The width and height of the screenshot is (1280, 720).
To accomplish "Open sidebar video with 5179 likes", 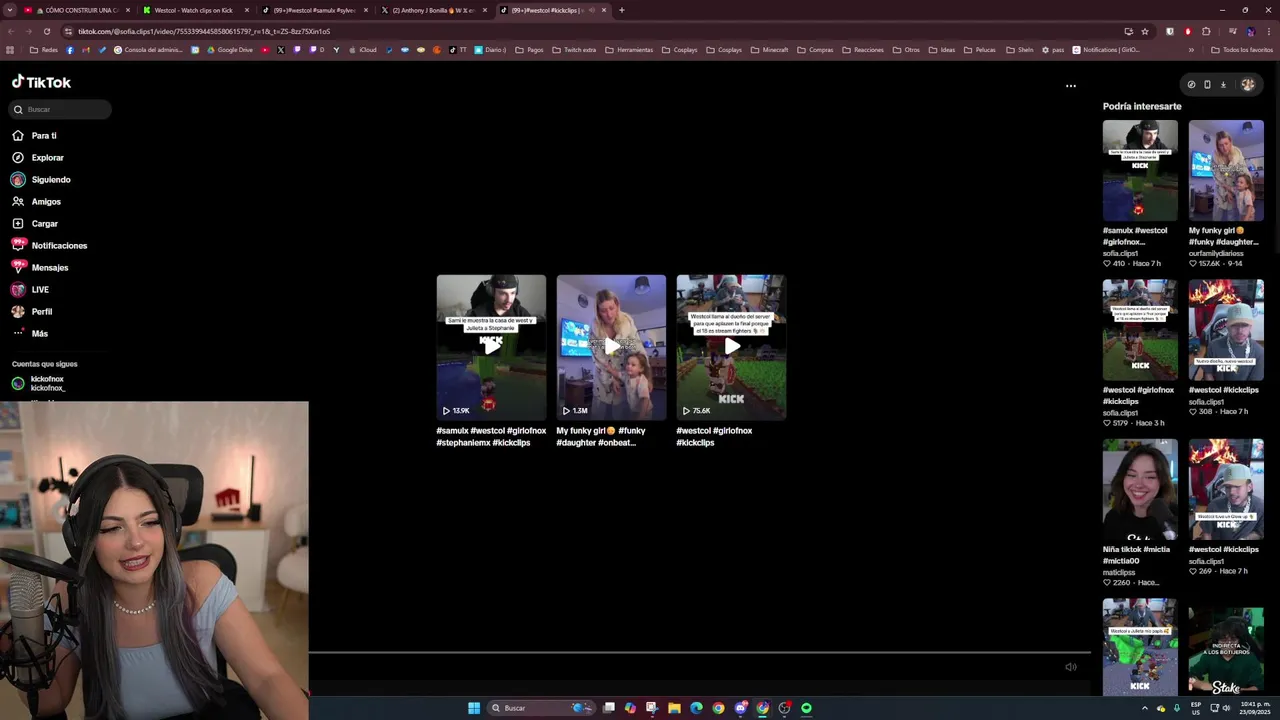I will click(1140, 330).
